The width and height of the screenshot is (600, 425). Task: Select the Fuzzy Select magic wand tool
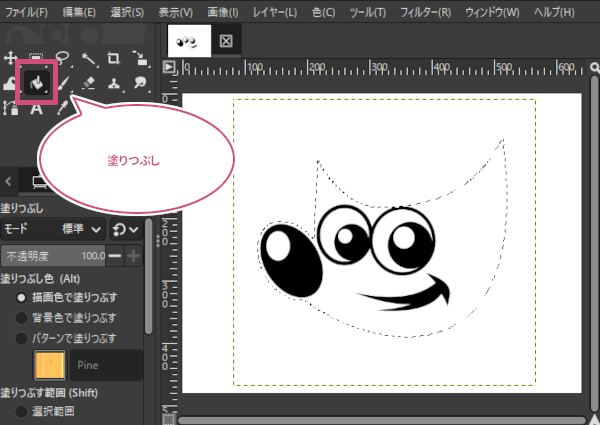coord(88,59)
